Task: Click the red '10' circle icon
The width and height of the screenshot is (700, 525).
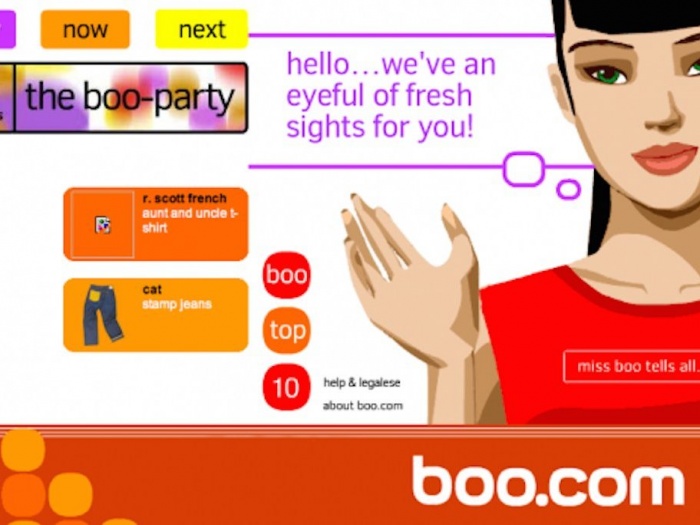Action: [286, 387]
